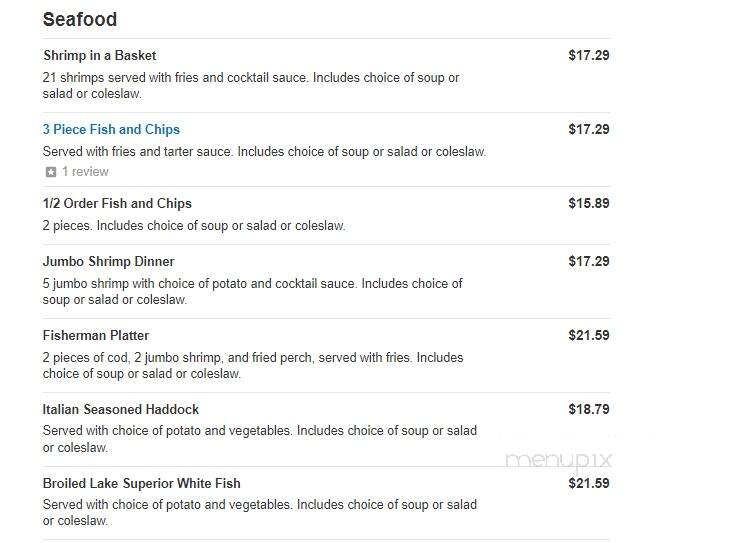Click the $17.29 price for Shrimp in a Basket
Viewport: 738px width, 543px height.
tap(589, 55)
